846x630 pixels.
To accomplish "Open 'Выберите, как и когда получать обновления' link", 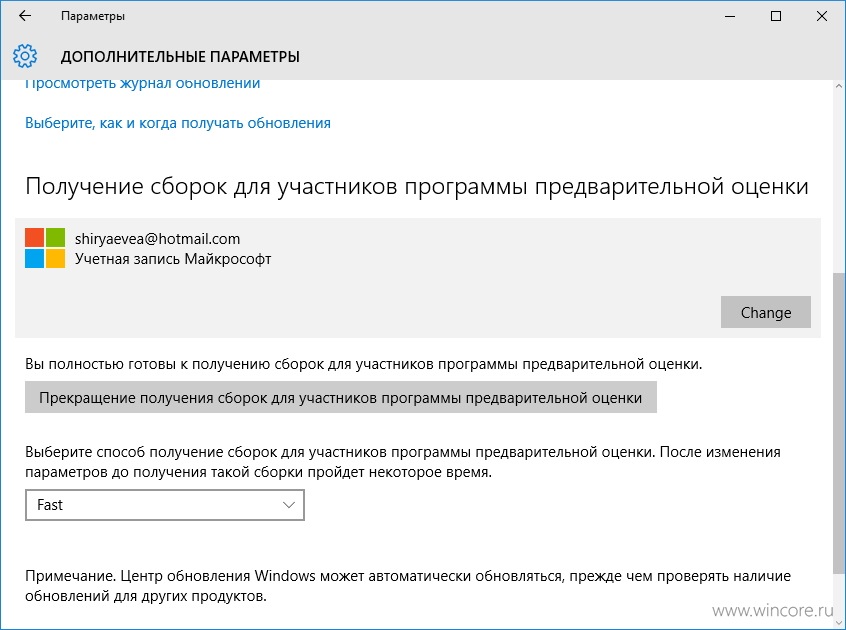I will coord(178,123).
